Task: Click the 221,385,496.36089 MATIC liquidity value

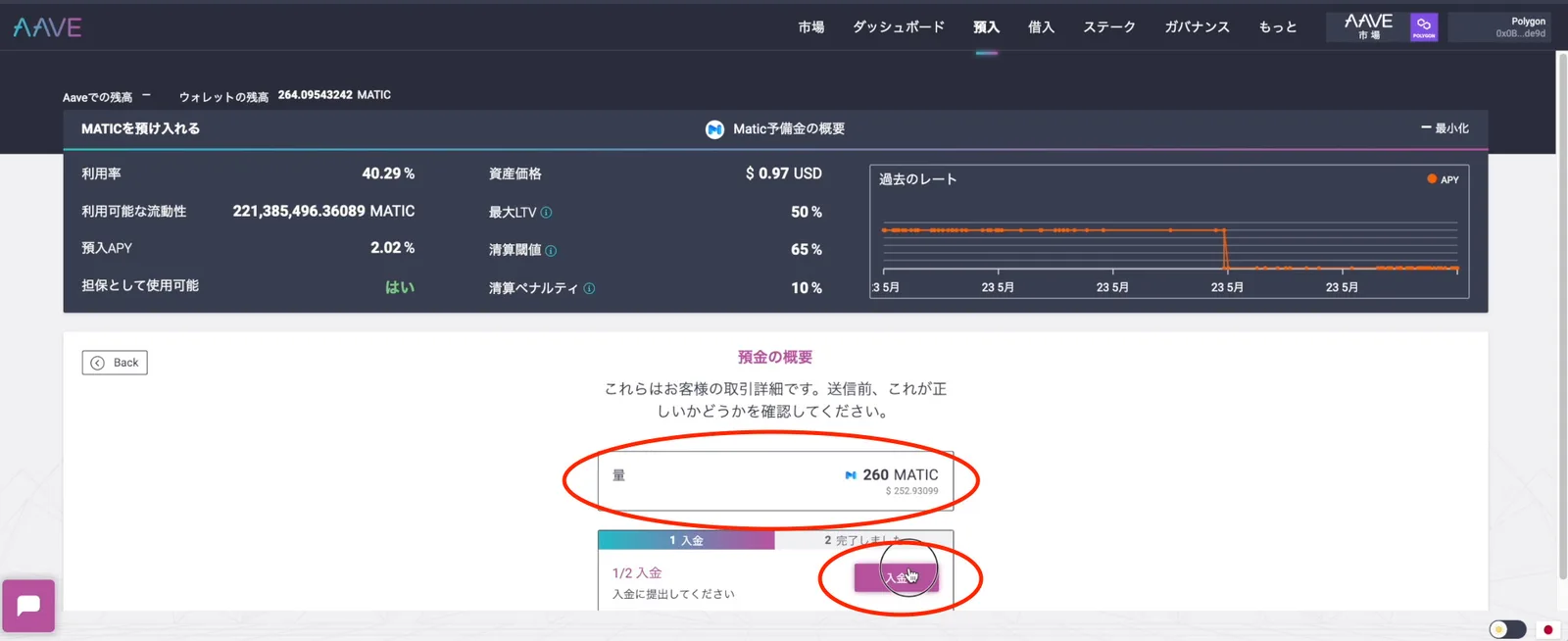Action: click(x=323, y=211)
